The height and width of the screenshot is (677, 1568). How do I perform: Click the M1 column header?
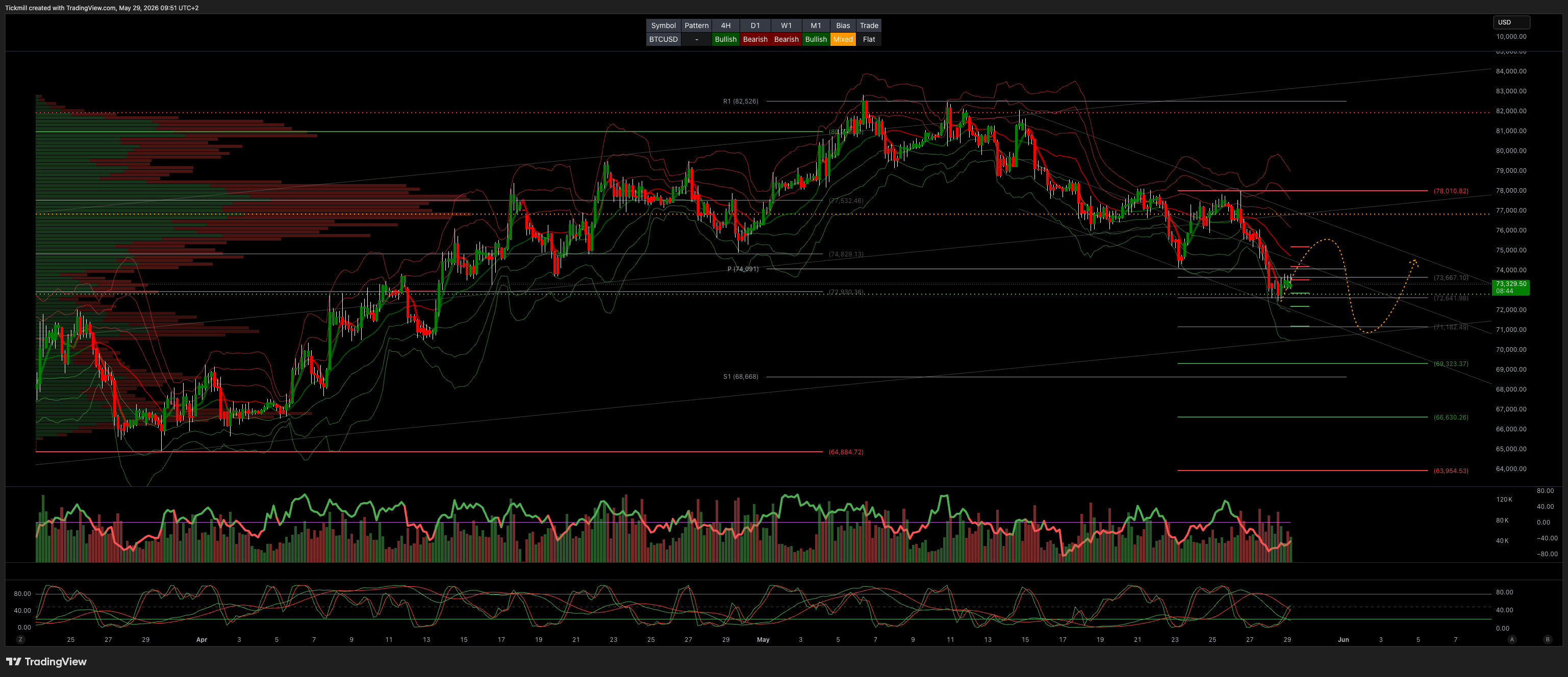[x=816, y=25]
